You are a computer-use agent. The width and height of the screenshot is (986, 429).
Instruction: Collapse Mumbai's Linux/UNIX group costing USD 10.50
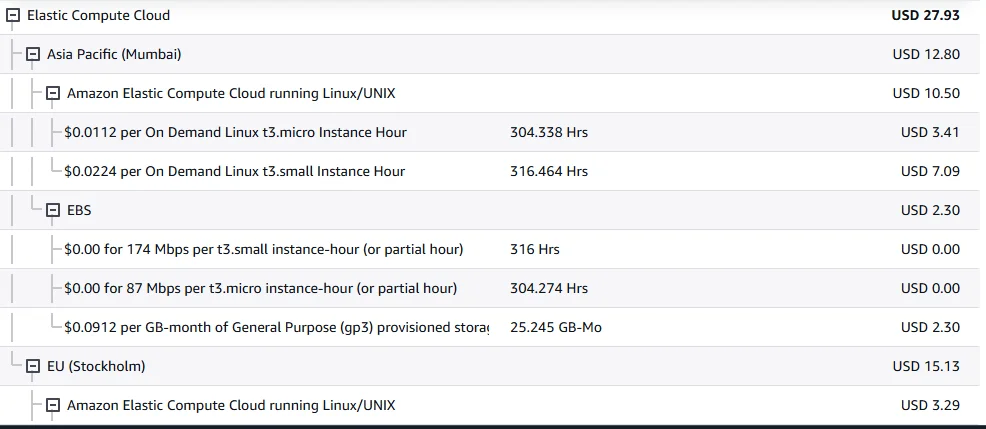pos(53,94)
